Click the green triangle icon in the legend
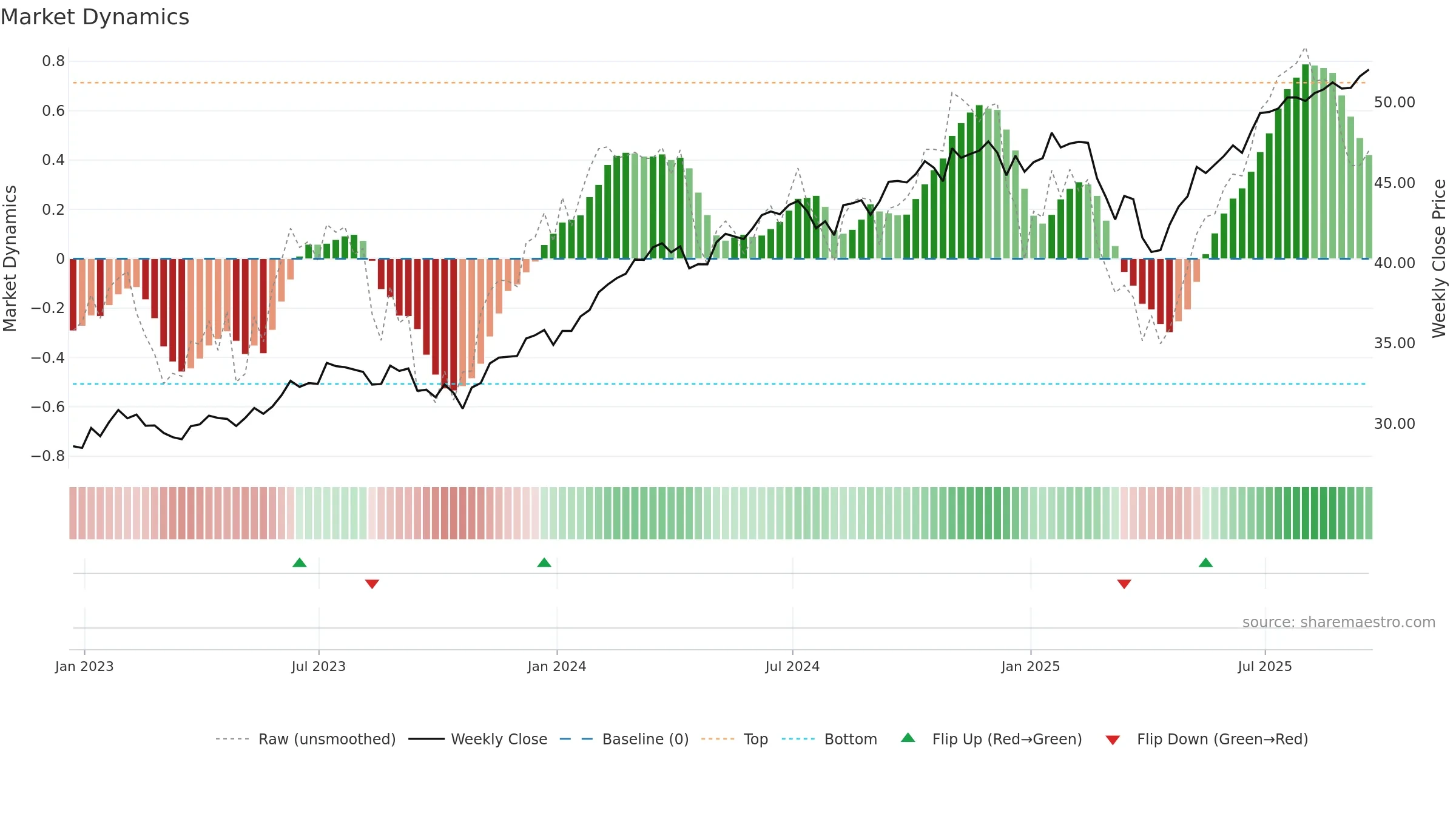Screen dimensions: 1456x819 click(908, 738)
